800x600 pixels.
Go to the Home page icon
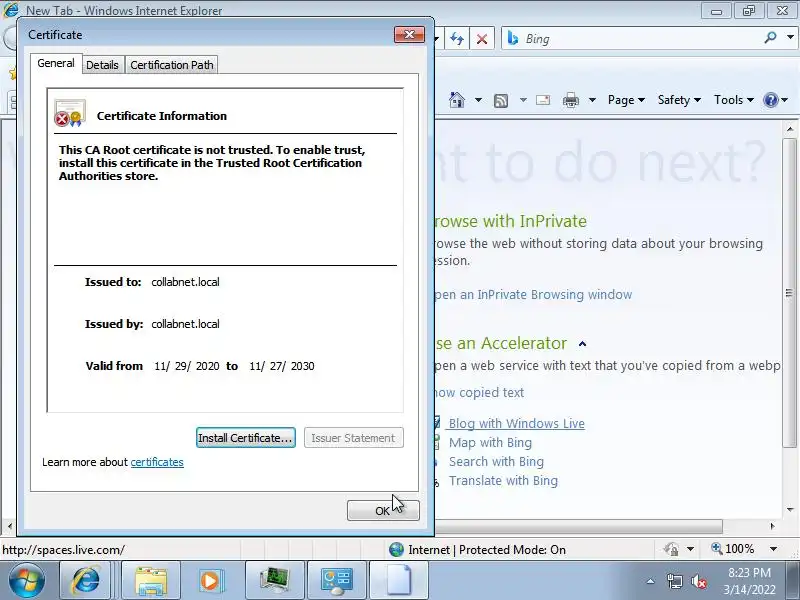(x=457, y=100)
